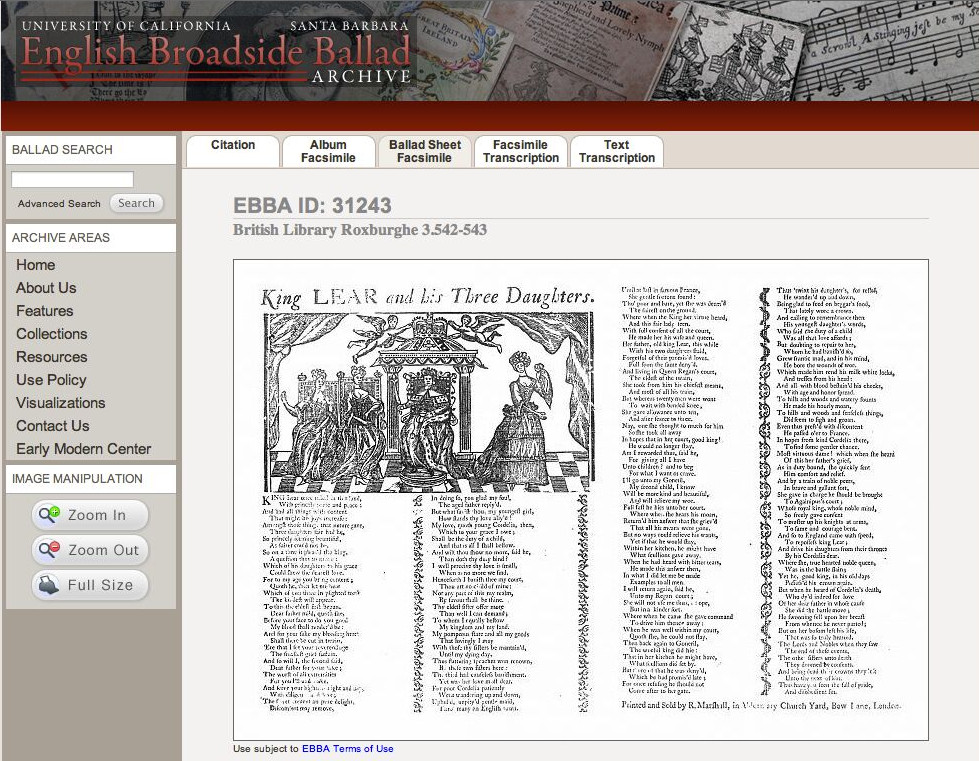
Task: Click the Full Size button label
Action: pos(101,585)
